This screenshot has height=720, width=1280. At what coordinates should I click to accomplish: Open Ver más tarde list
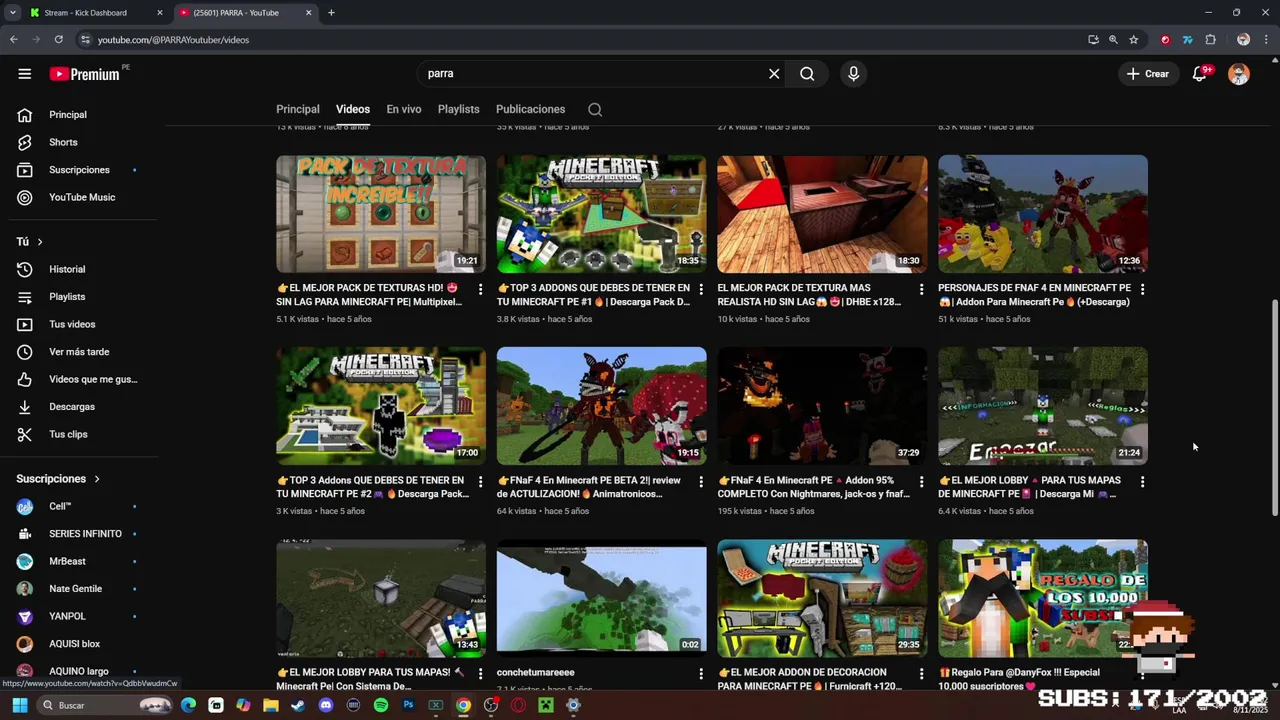point(80,352)
